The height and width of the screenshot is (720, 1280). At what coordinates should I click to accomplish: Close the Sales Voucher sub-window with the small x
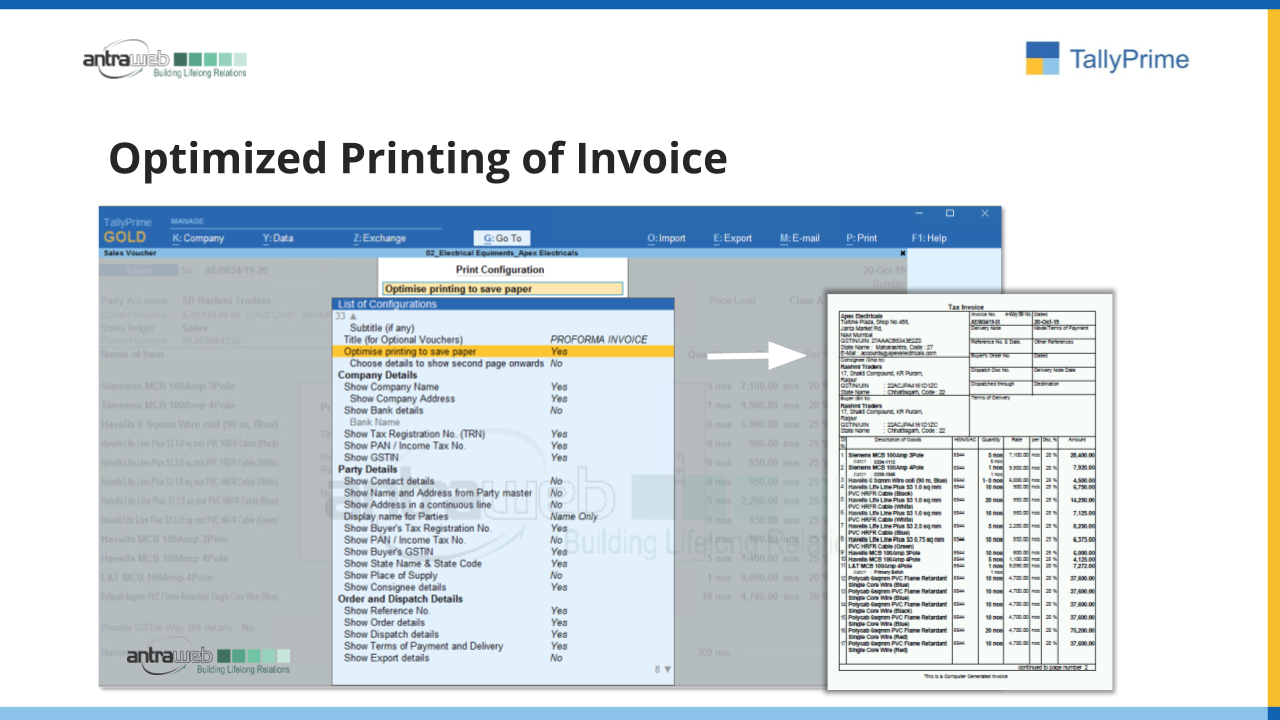pyautogui.click(x=903, y=253)
